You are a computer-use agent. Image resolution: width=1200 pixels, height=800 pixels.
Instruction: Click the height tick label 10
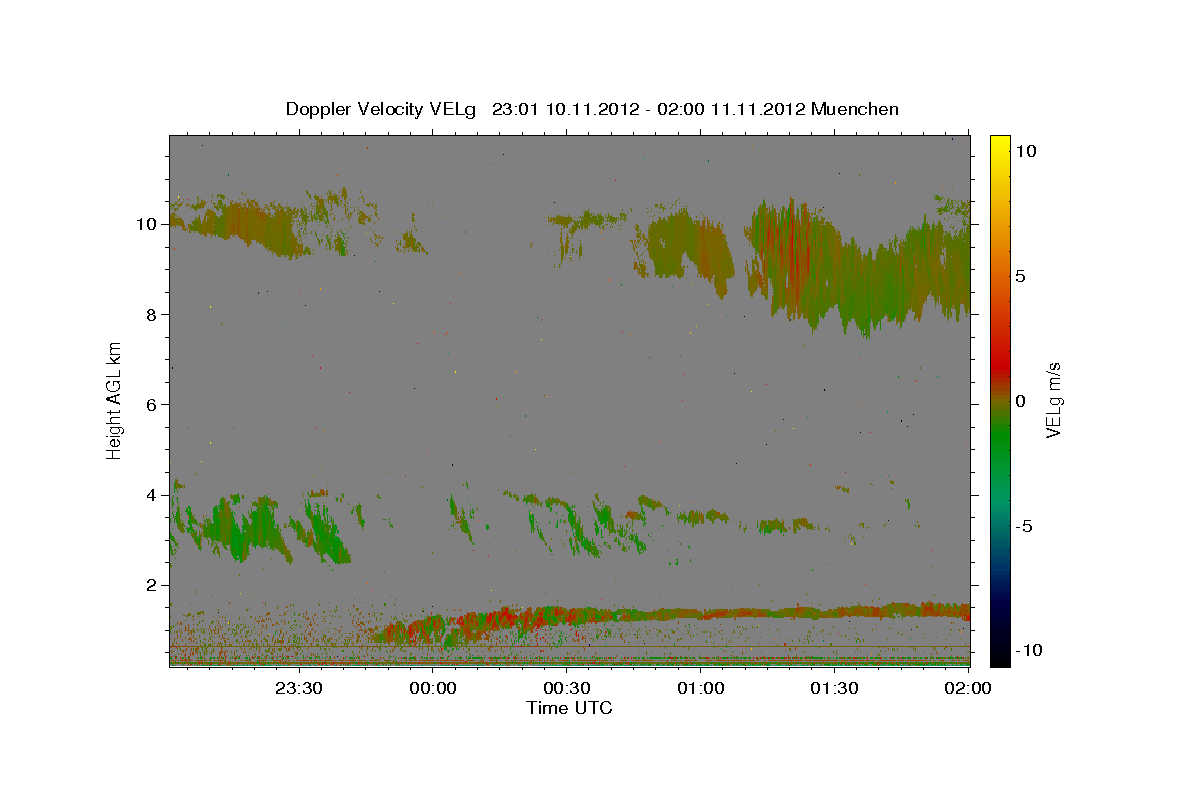pyautogui.click(x=148, y=224)
